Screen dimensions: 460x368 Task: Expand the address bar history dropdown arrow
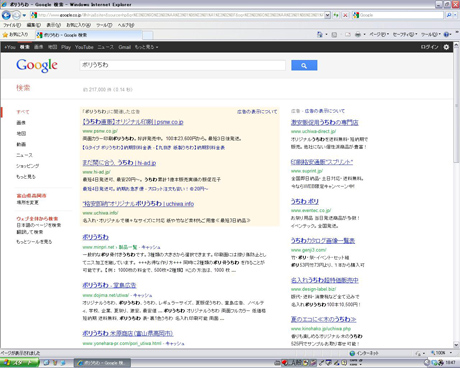328,15
